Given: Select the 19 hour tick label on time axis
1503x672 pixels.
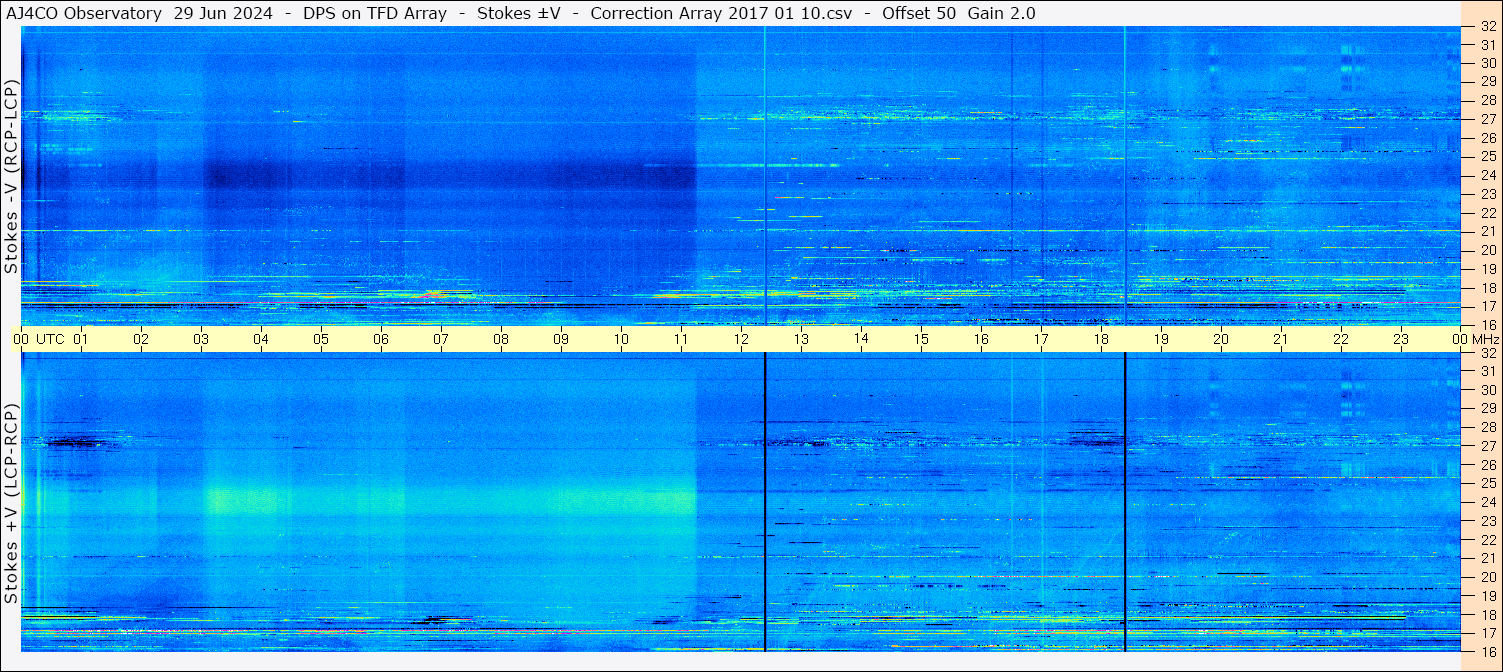Looking at the screenshot, I should (x=1161, y=339).
